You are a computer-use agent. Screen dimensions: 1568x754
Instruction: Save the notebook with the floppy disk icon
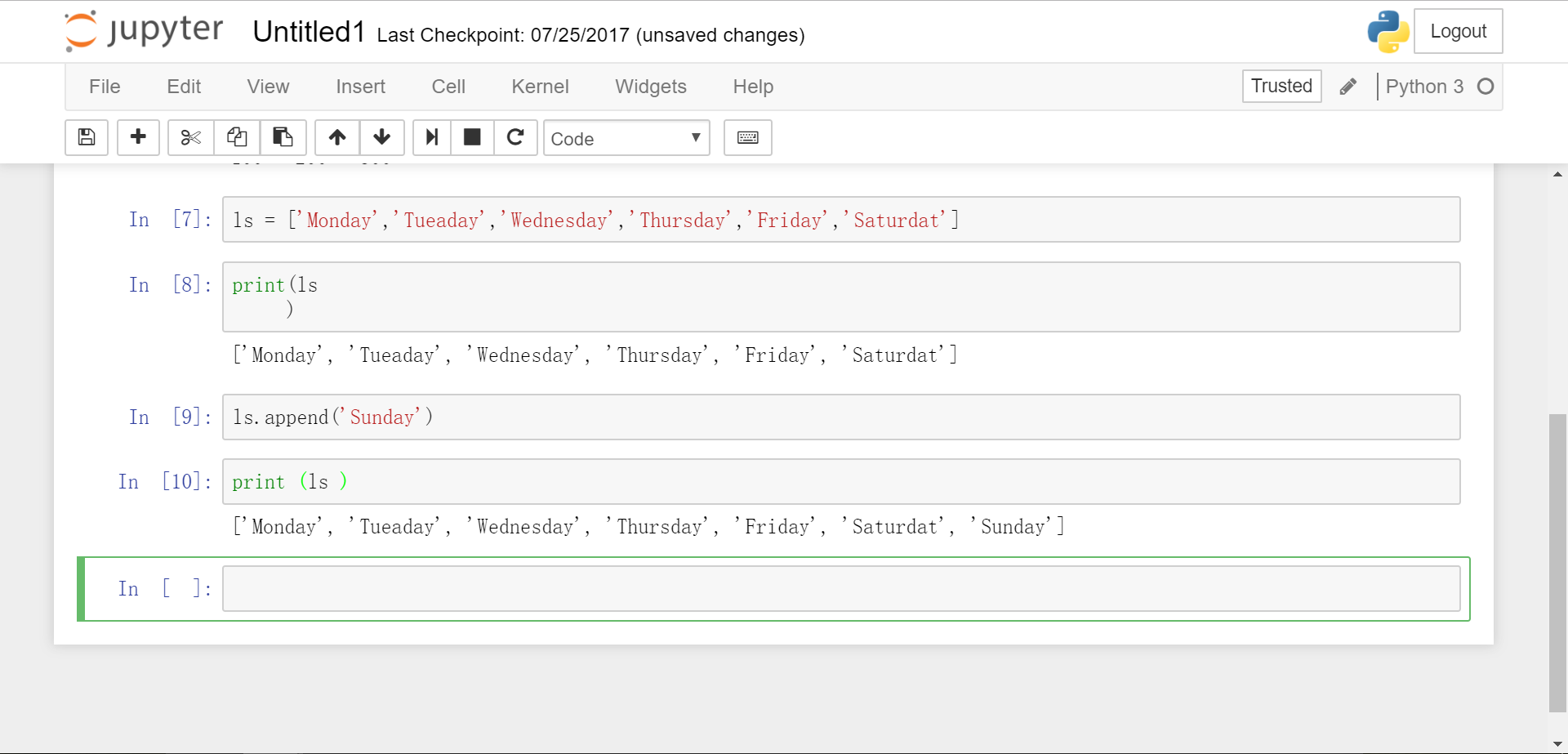[x=87, y=137]
